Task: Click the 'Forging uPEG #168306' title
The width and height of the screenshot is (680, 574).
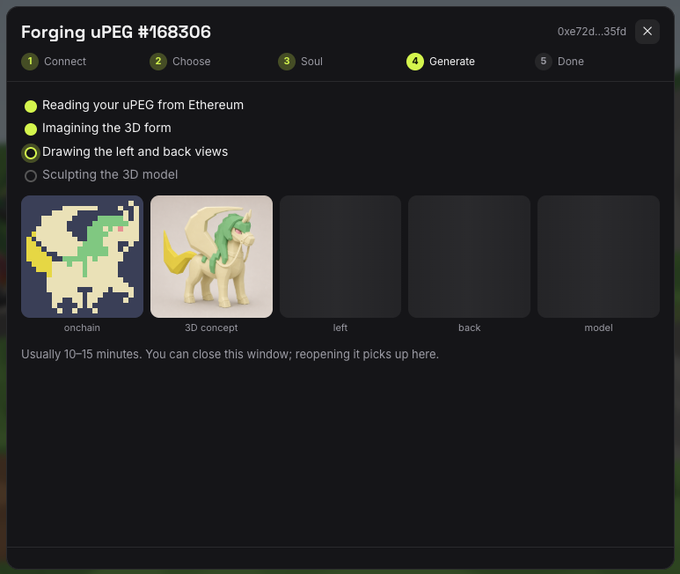Action: click(116, 32)
